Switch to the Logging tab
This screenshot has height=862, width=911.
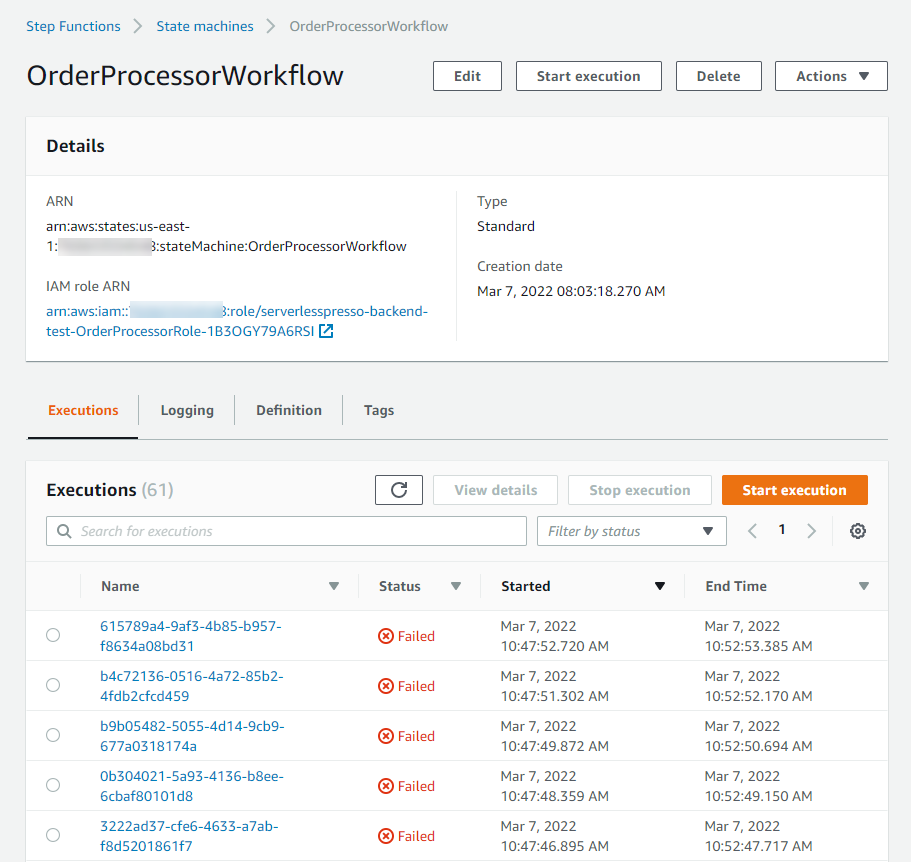[x=187, y=410]
